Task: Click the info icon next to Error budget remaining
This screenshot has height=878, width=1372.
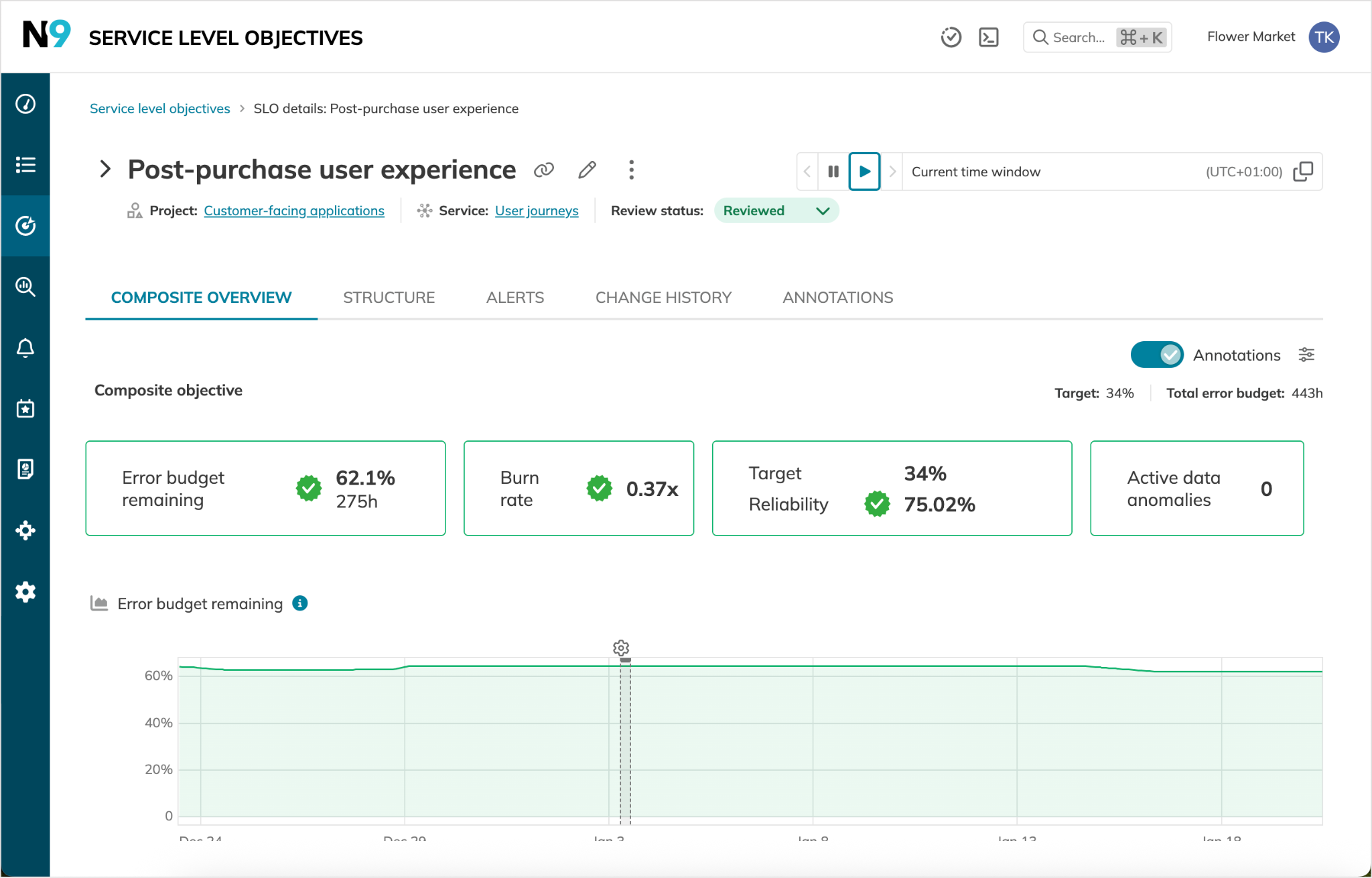Action: [x=300, y=603]
